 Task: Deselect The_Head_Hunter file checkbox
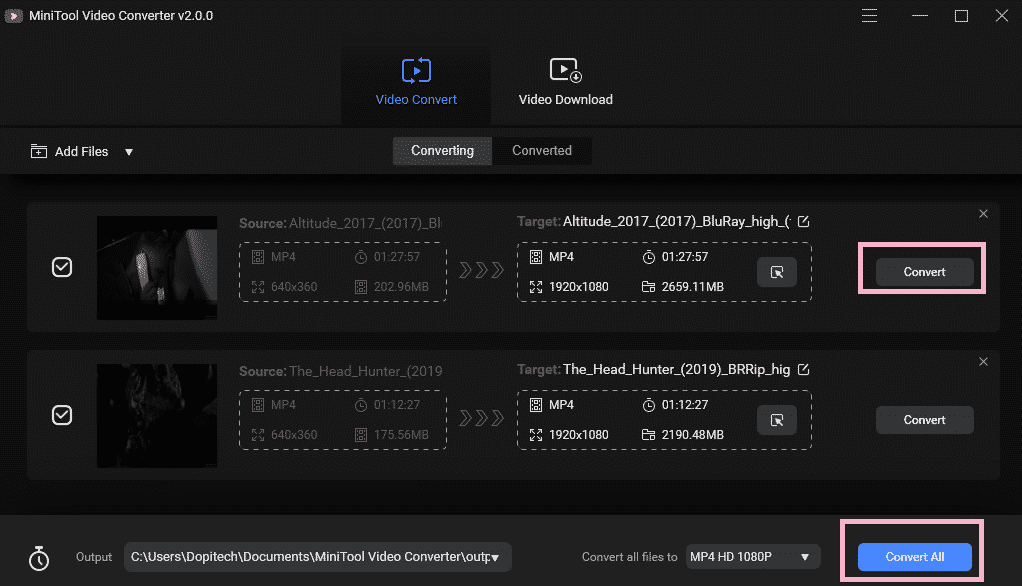(x=61, y=415)
